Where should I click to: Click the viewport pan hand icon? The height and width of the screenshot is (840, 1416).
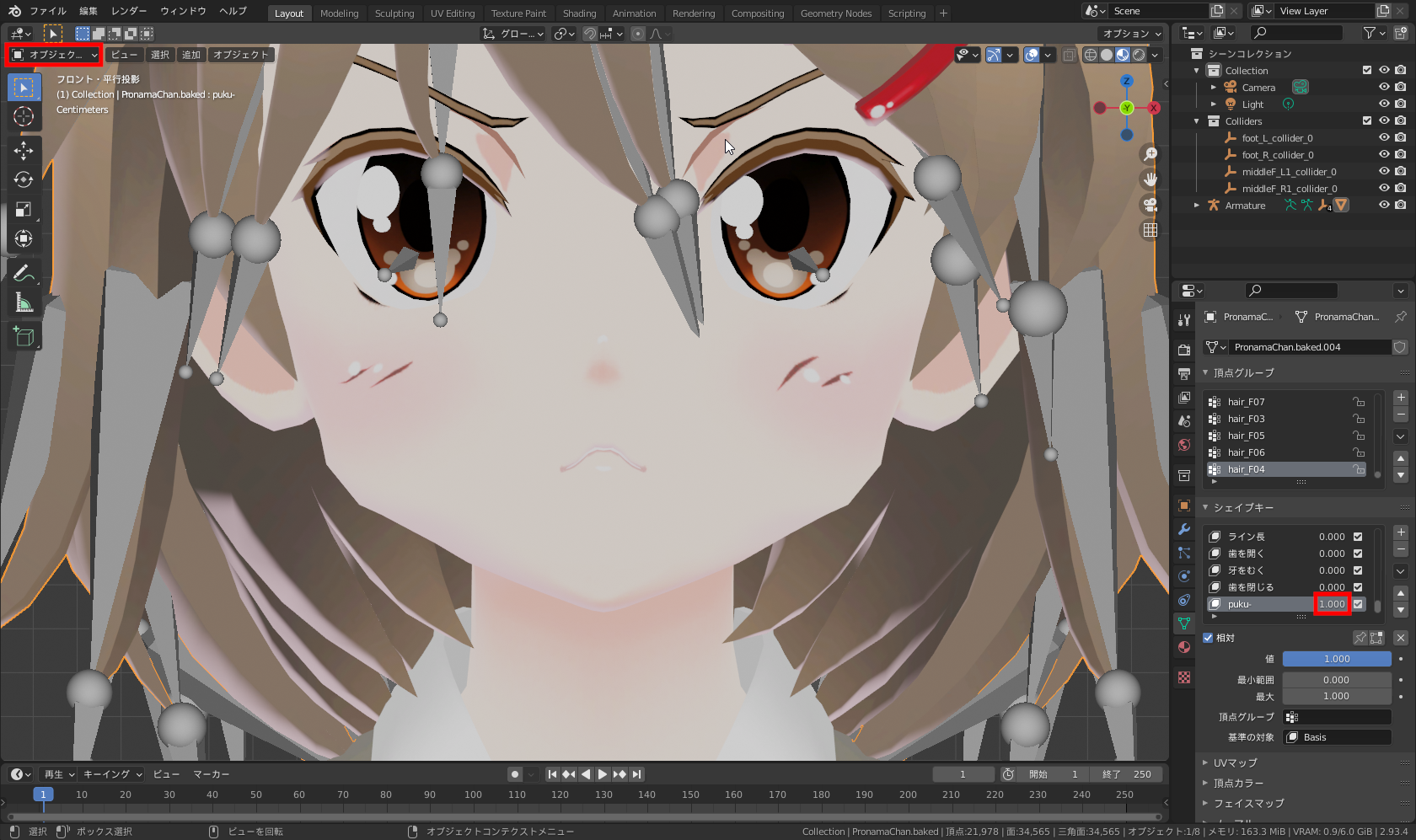pyautogui.click(x=1150, y=179)
